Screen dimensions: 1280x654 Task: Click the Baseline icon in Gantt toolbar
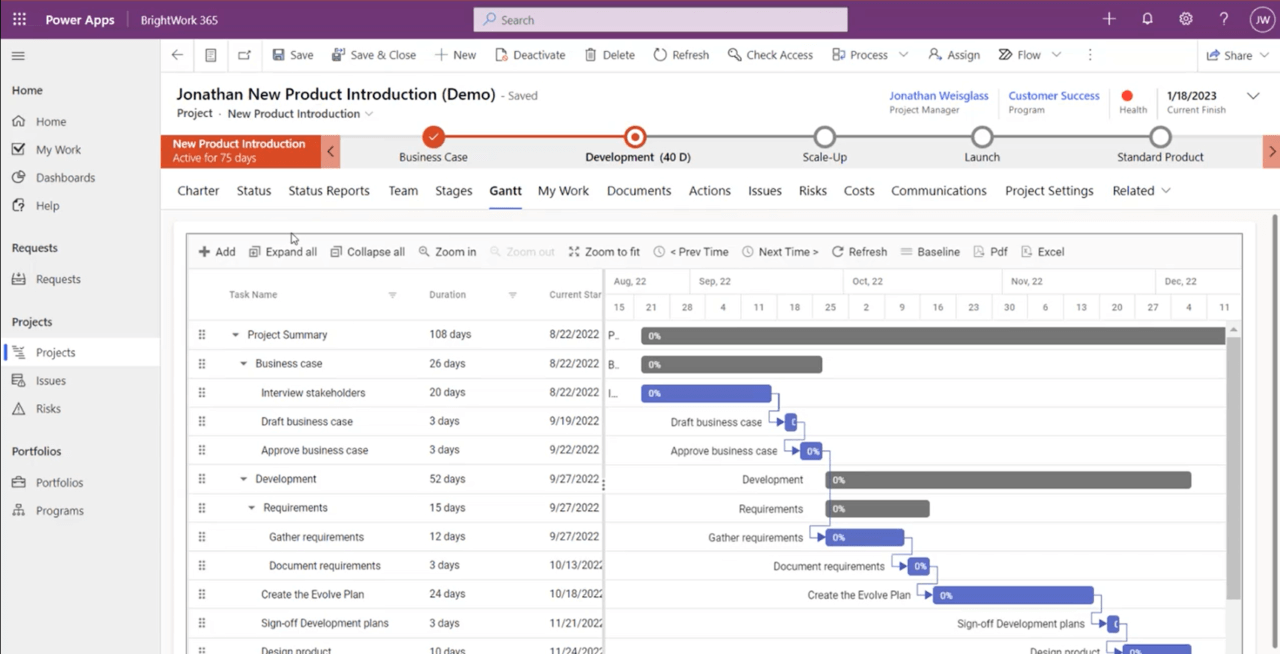click(x=907, y=252)
